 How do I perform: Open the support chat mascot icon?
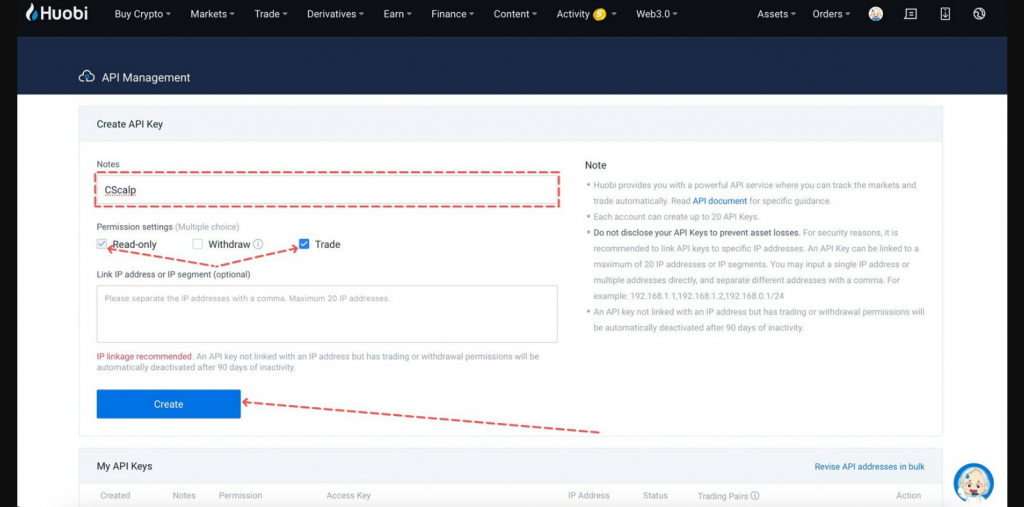pyautogui.click(x=973, y=483)
